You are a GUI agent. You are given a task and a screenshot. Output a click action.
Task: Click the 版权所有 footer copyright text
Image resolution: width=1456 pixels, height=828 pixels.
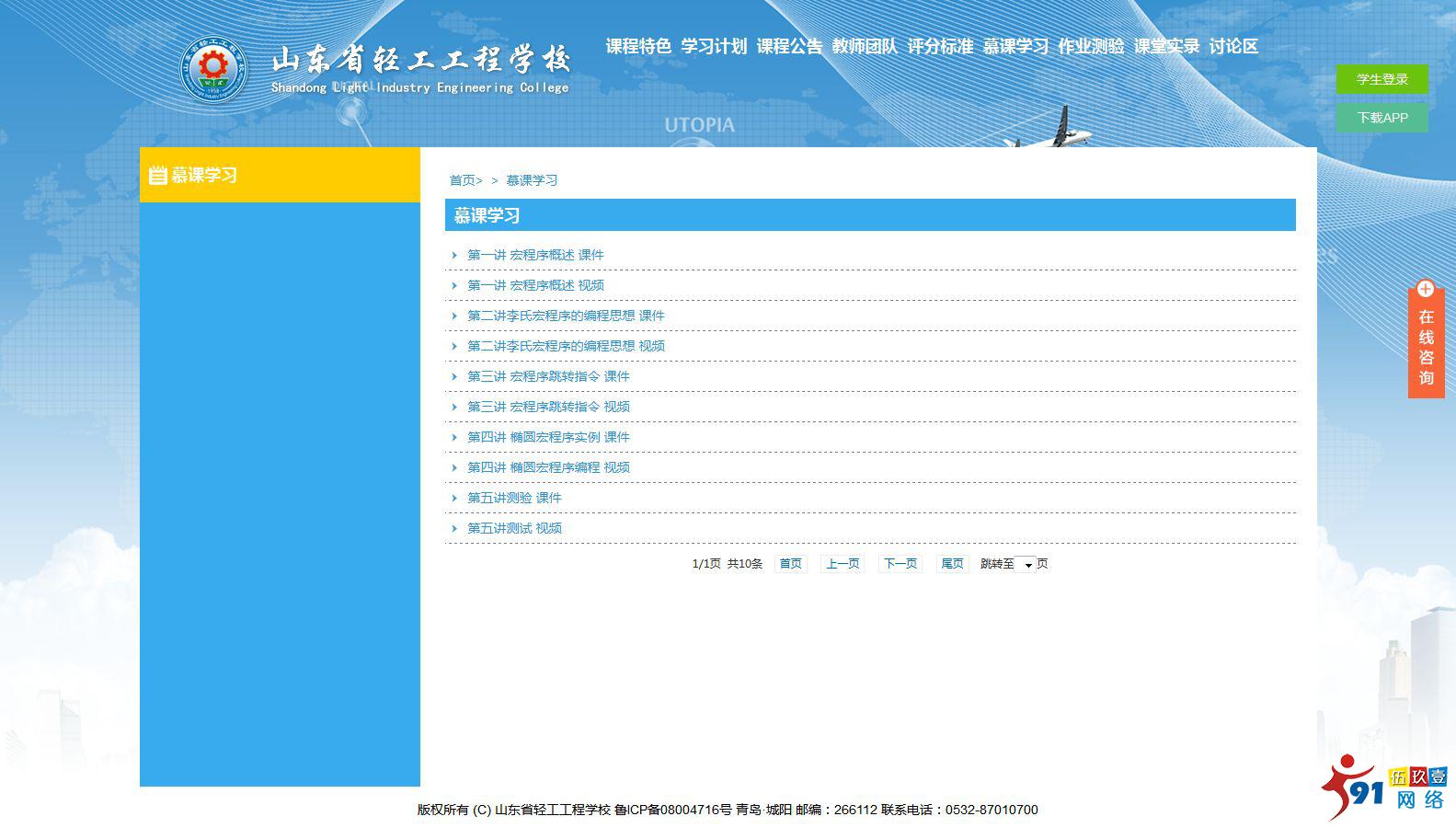coord(727,810)
